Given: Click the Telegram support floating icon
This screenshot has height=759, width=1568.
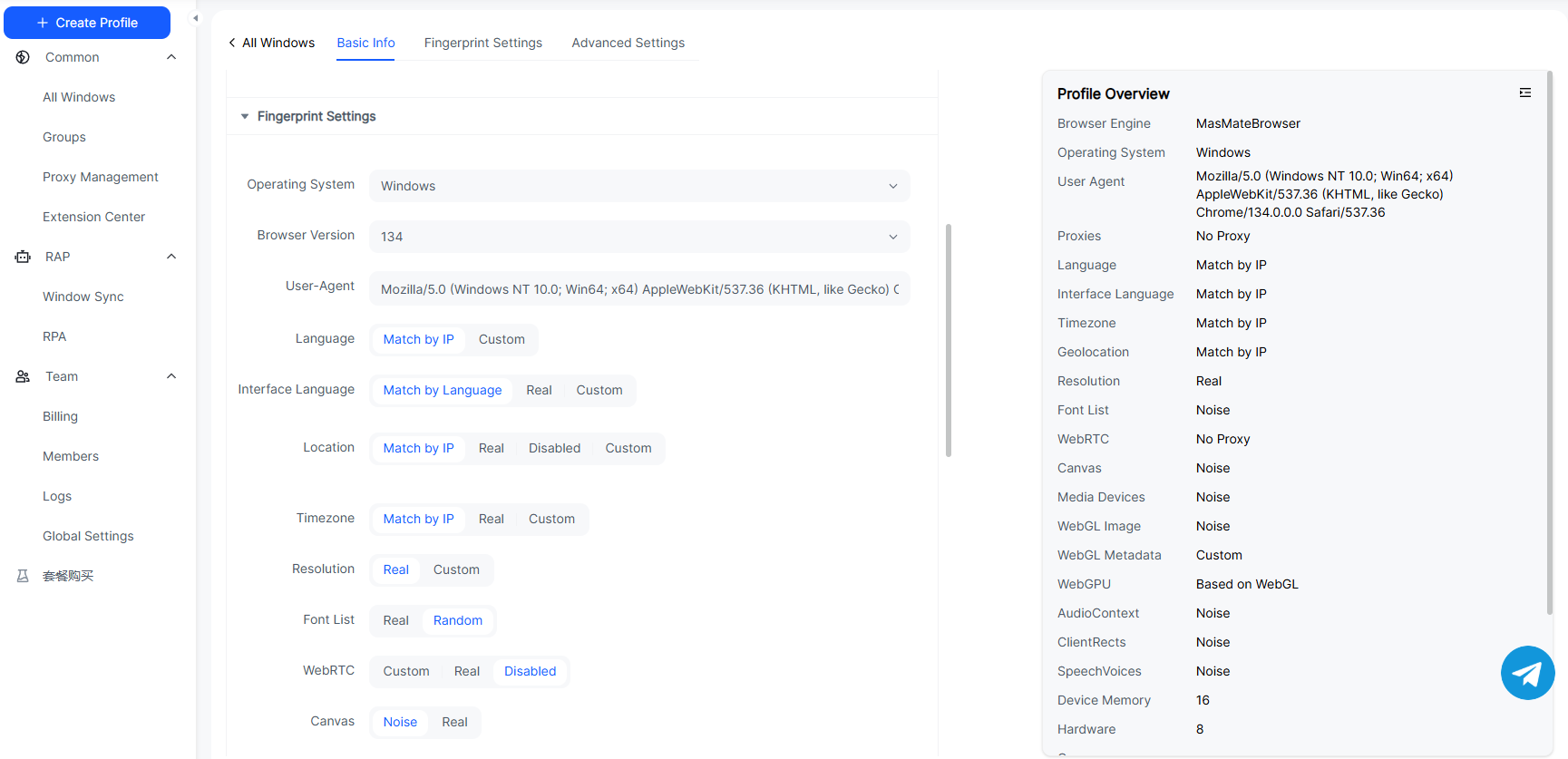Looking at the screenshot, I should click(1527, 673).
